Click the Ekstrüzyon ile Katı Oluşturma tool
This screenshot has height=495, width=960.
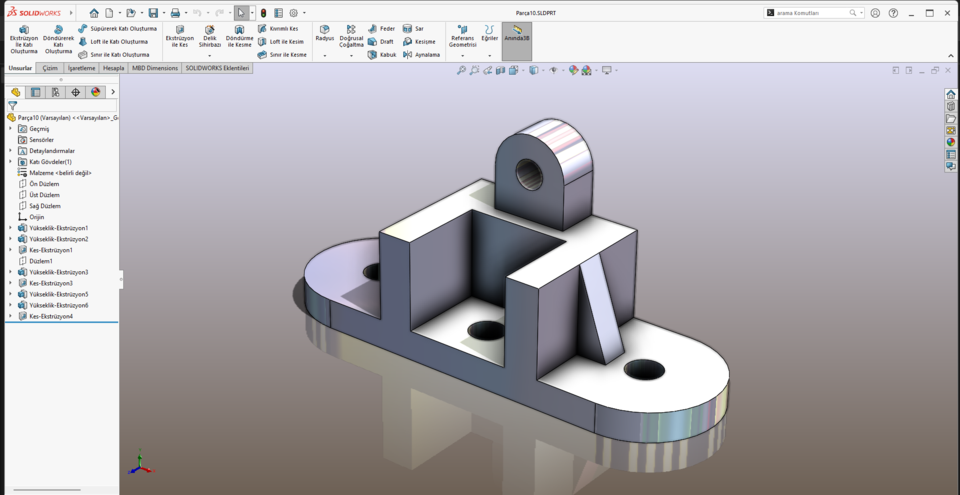tap(24, 40)
